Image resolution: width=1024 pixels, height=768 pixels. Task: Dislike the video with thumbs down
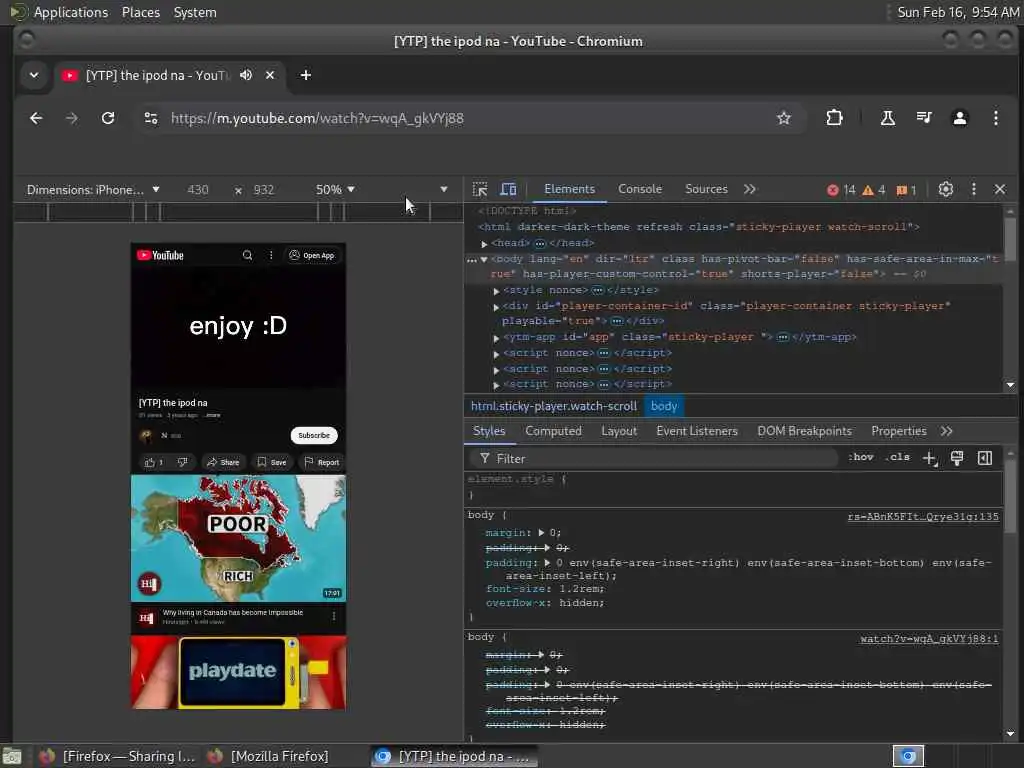click(182, 462)
